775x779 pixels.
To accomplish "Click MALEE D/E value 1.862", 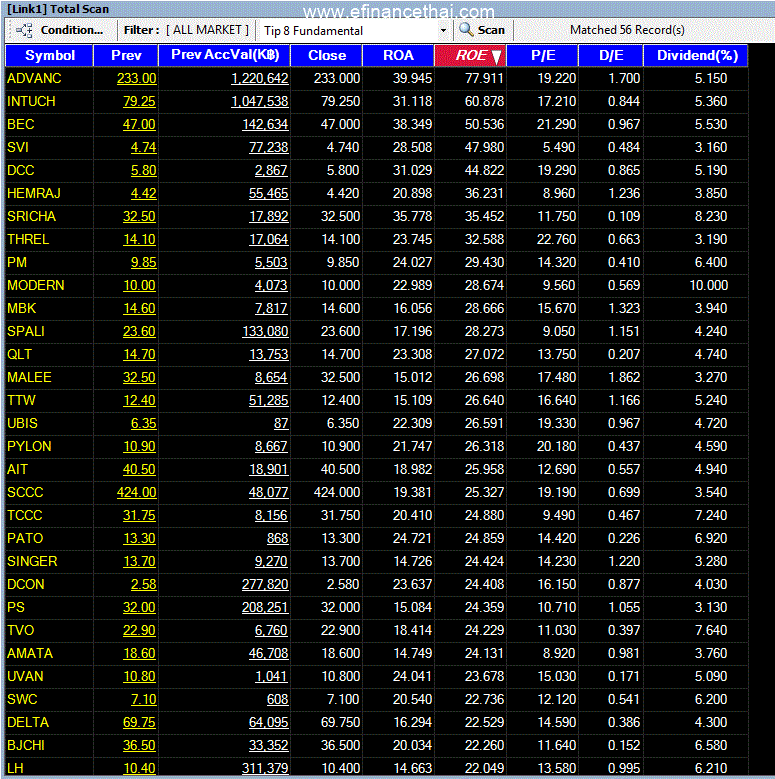I will click(x=624, y=378).
